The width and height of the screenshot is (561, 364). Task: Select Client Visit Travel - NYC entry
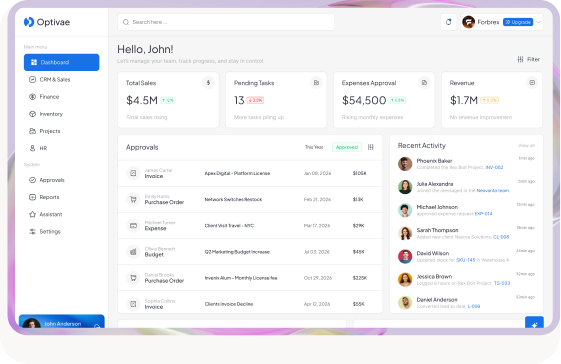pos(229,225)
